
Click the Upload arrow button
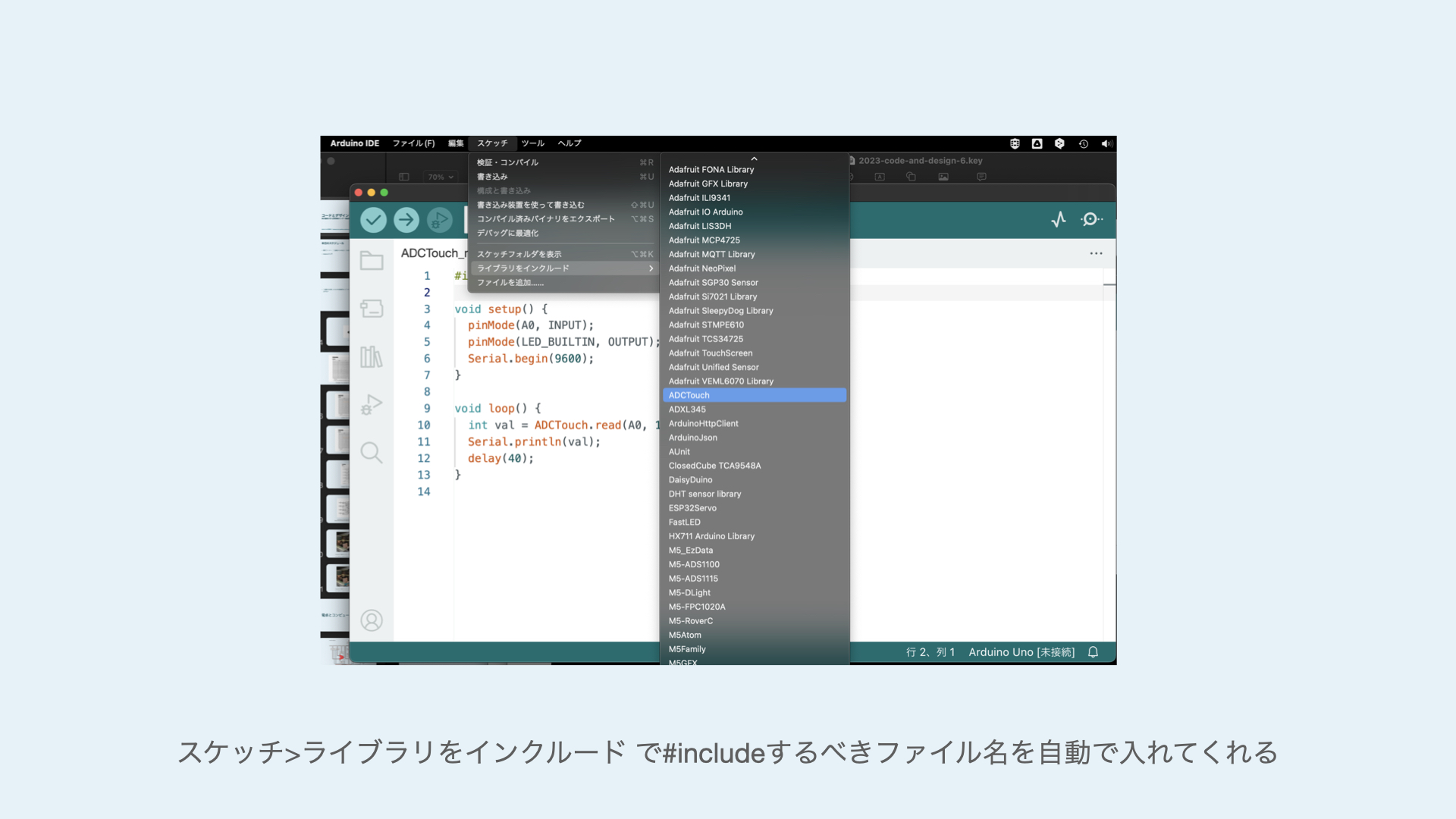click(x=406, y=220)
